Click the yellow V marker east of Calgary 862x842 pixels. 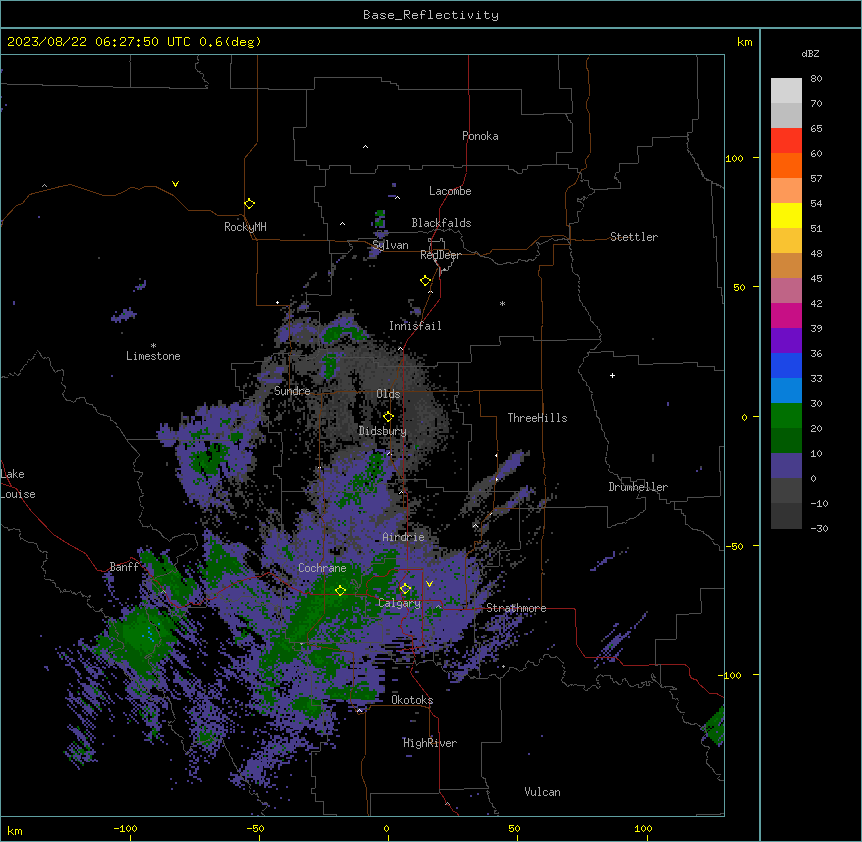(x=429, y=584)
